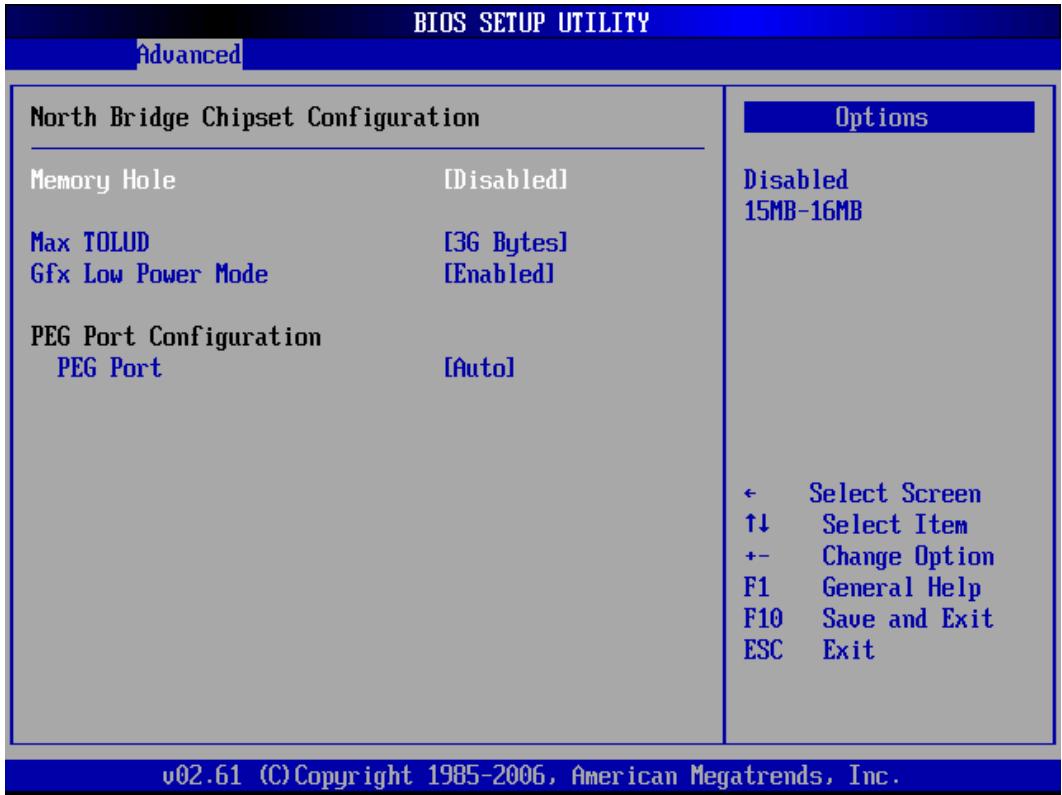Click the plus-minus Change Option icon

(x=757, y=557)
